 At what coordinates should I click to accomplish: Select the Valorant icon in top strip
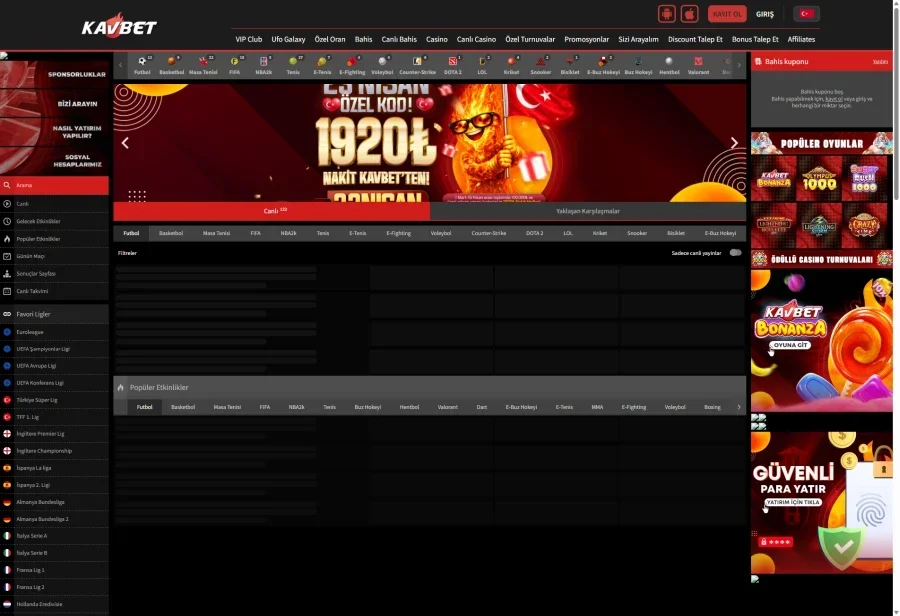[x=699, y=65]
